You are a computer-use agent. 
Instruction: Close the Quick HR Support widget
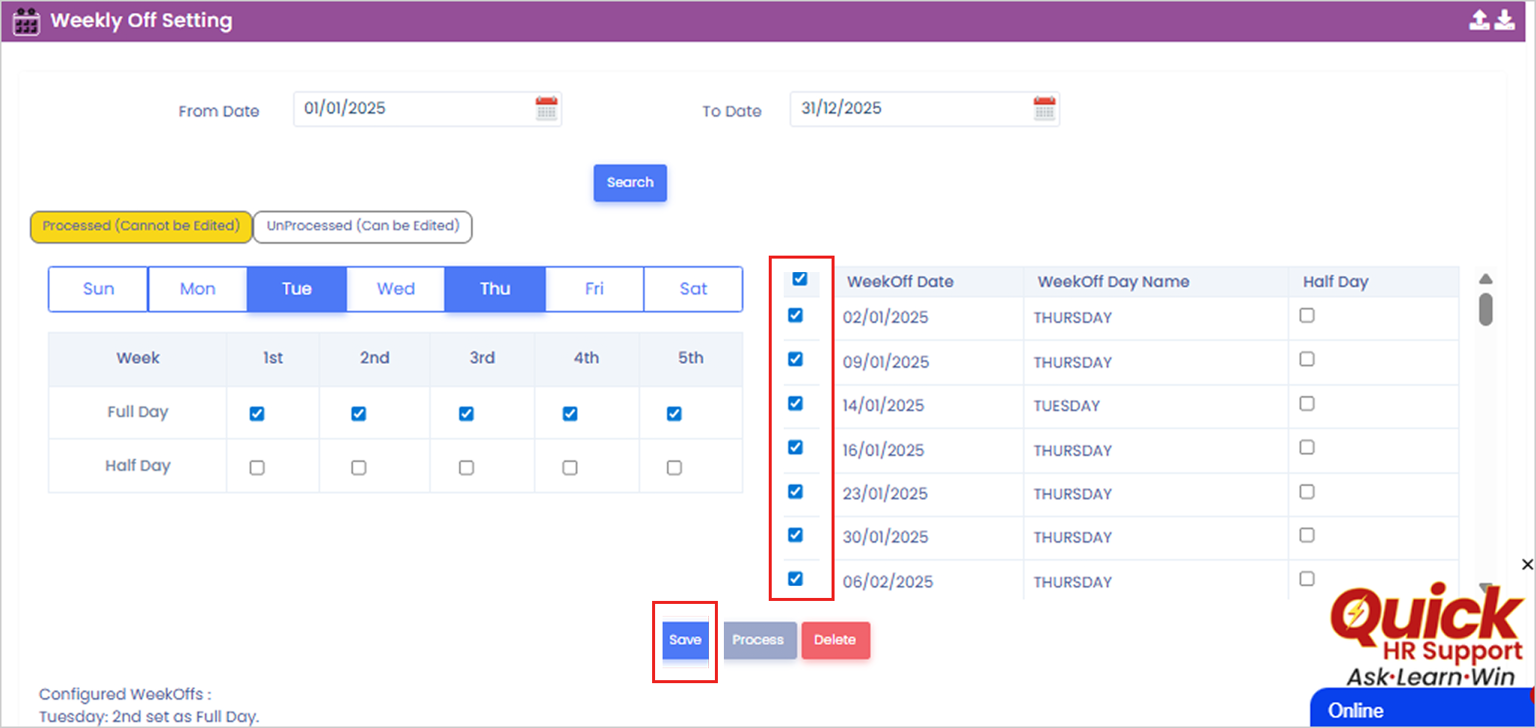[x=1527, y=565]
